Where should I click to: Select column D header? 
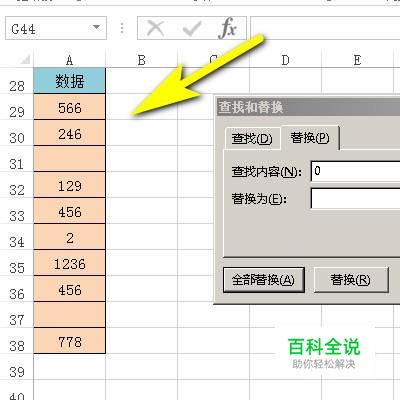[285, 60]
